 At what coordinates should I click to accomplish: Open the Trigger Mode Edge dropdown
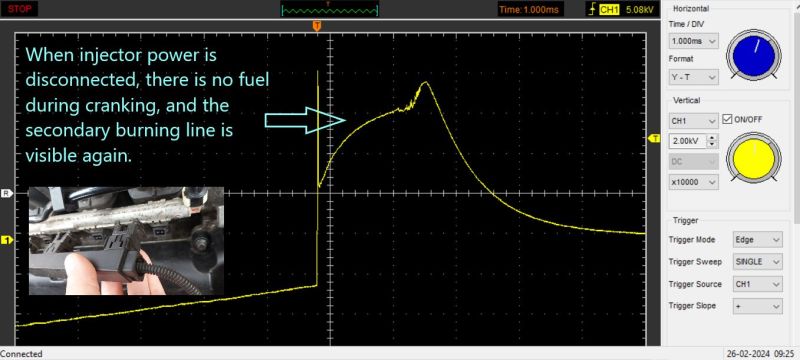[757, 240]
